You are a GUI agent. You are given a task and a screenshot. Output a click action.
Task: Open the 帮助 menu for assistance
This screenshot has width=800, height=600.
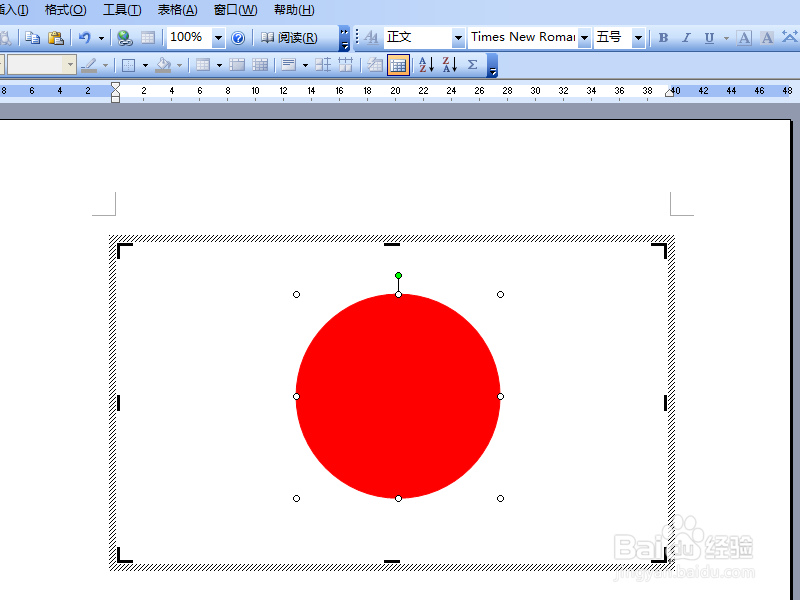(291, 9)
